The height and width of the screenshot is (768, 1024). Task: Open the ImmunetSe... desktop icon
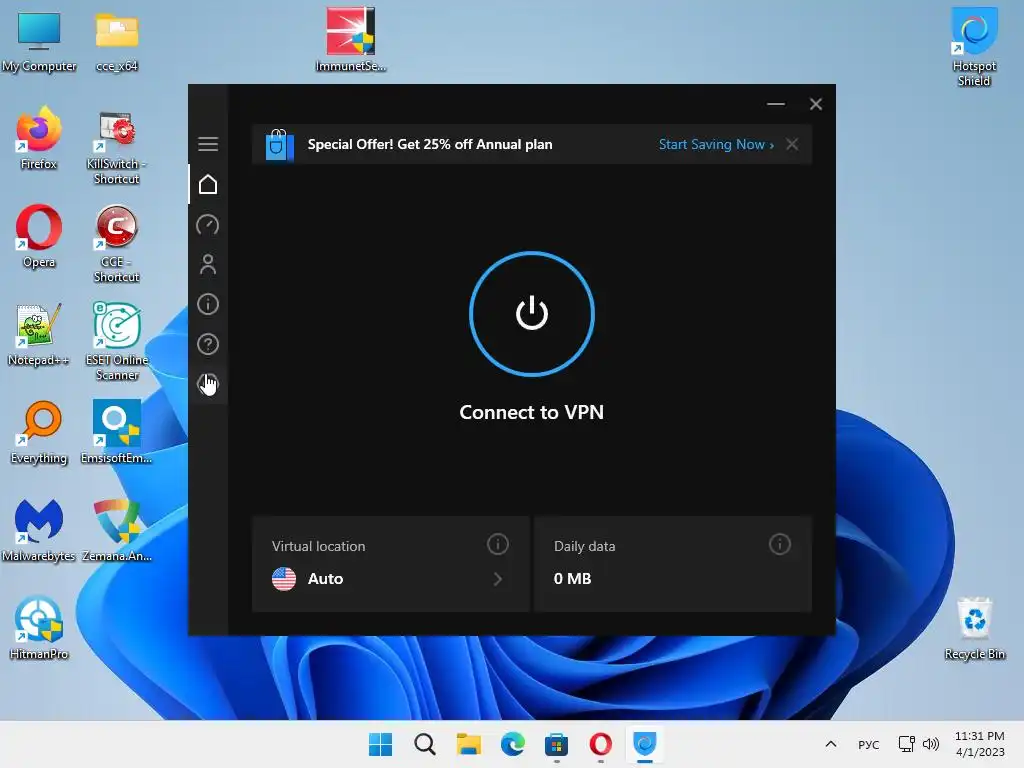(351, 39)
